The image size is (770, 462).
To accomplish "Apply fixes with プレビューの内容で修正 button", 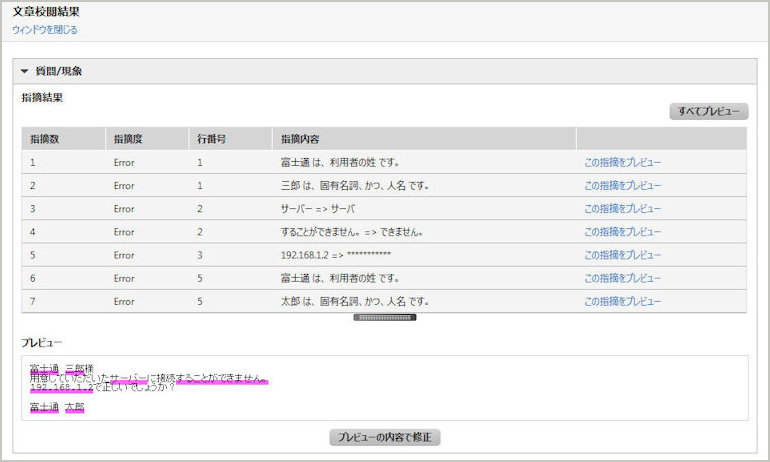I will click(385, 438).
